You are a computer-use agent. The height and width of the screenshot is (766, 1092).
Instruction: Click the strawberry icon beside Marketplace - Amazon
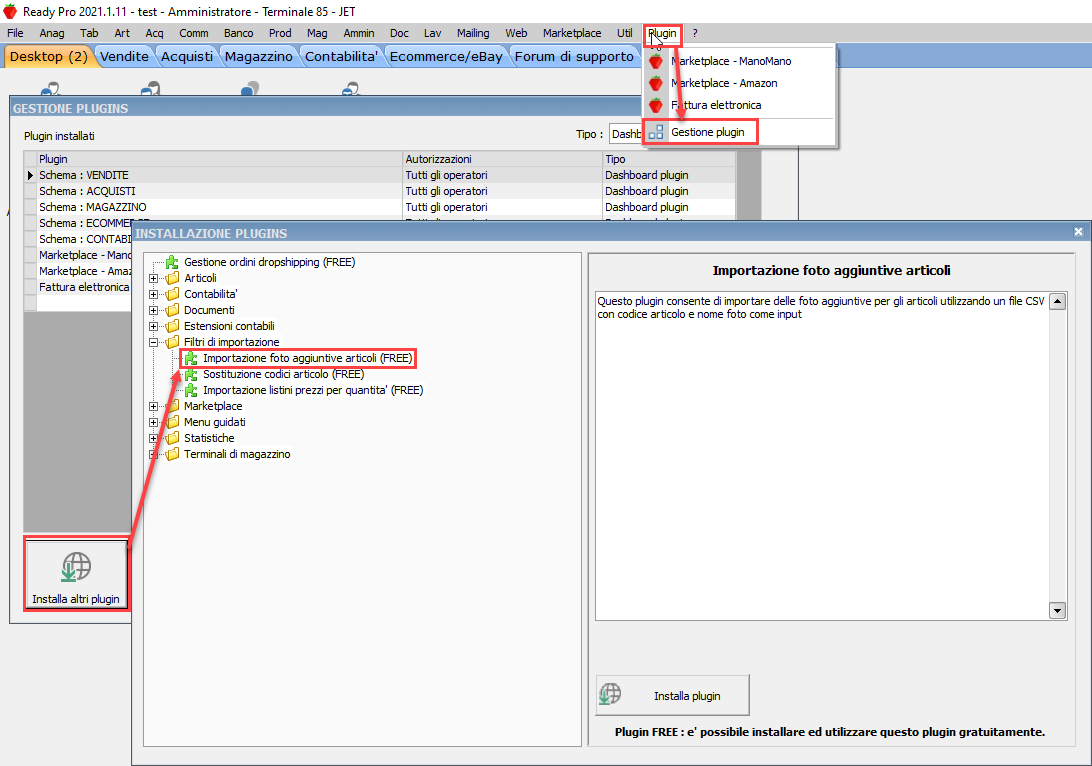click(x=655, y=84)
